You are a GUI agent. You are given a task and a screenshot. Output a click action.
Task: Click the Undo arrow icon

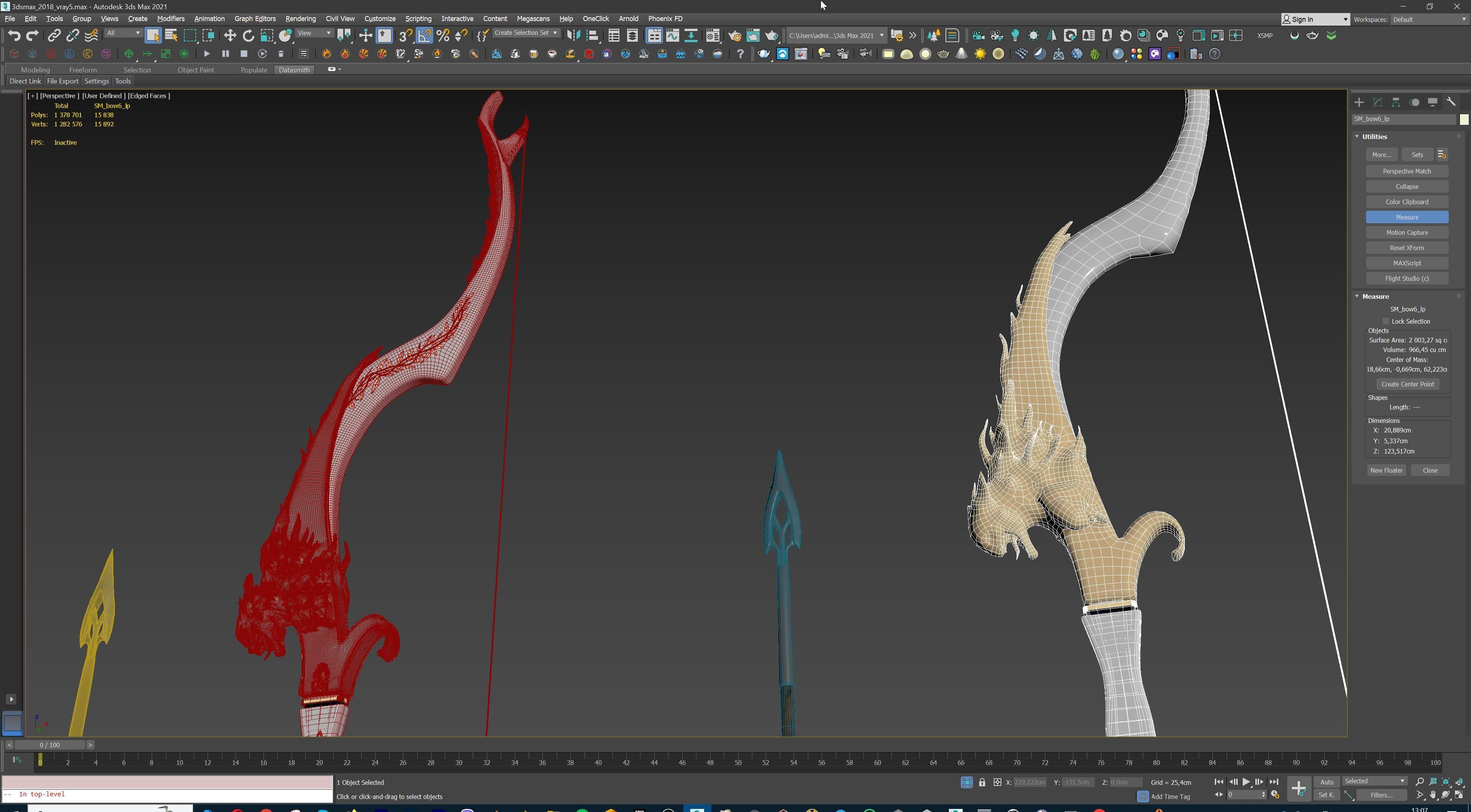(x=14, y=35)
